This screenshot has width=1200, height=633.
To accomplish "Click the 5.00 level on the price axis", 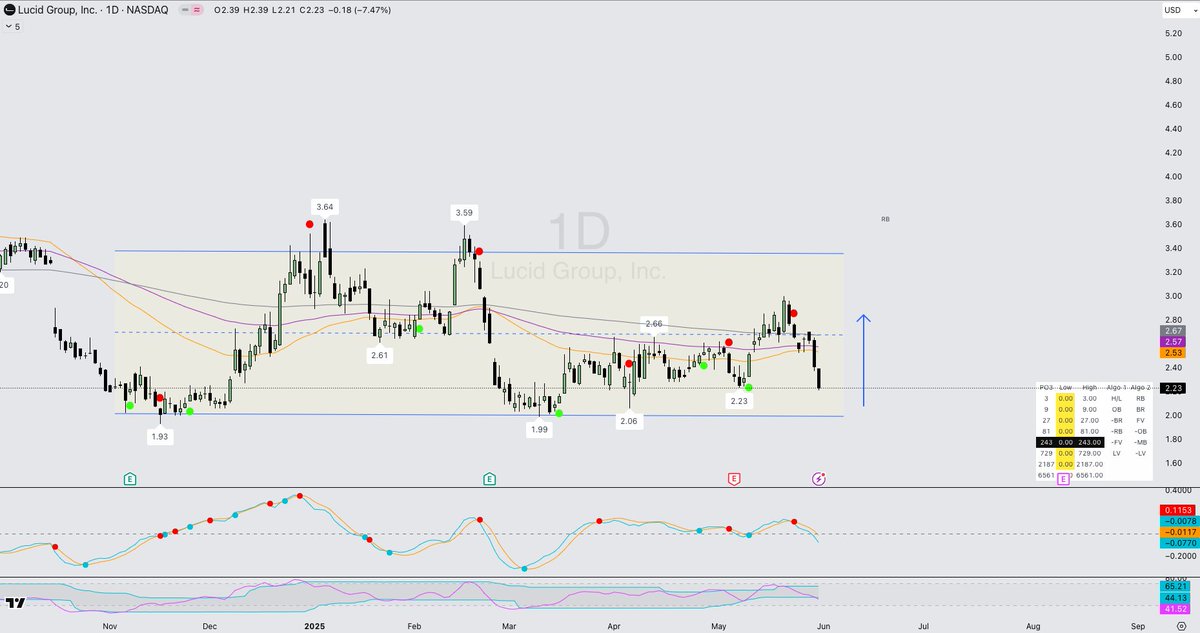I will [1173, 57].
